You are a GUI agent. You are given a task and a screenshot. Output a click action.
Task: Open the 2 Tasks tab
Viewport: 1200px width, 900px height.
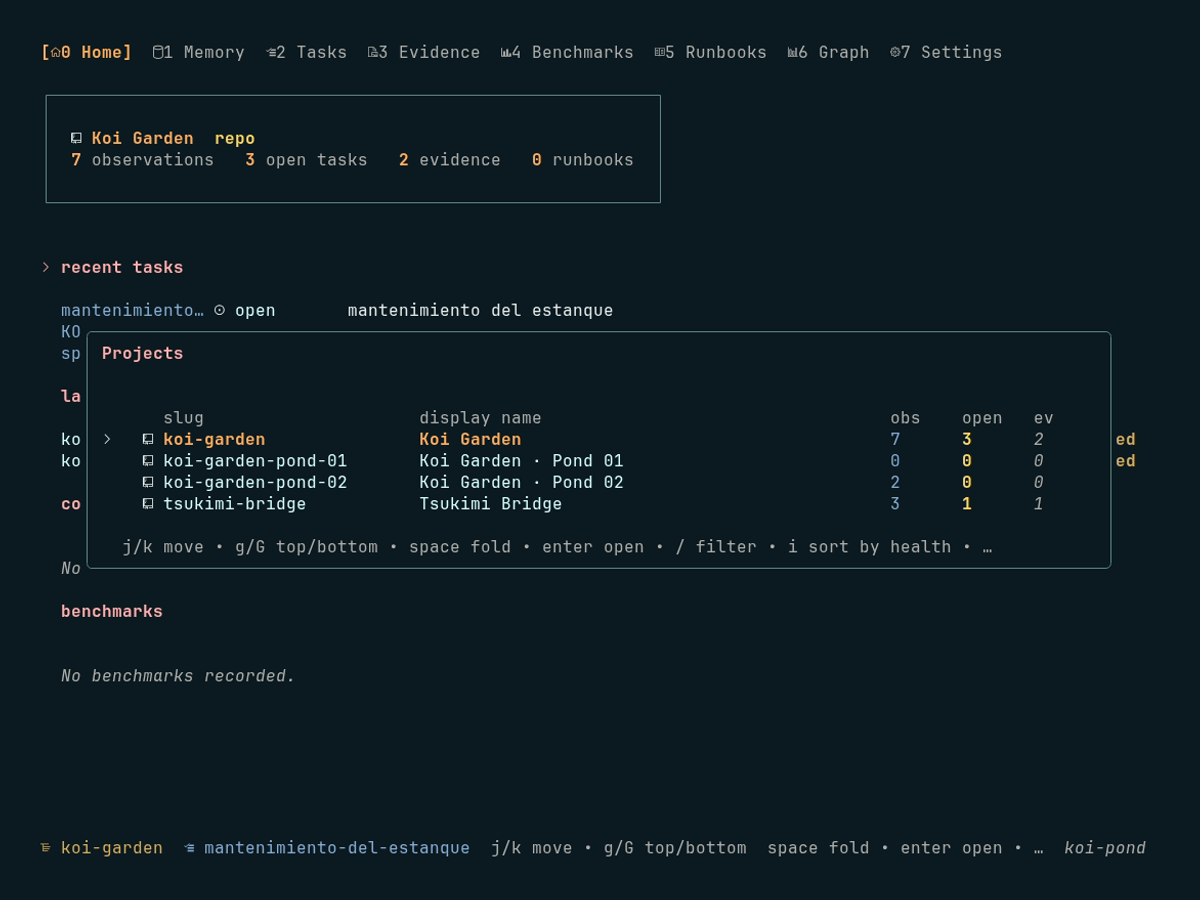click(306, 52)
